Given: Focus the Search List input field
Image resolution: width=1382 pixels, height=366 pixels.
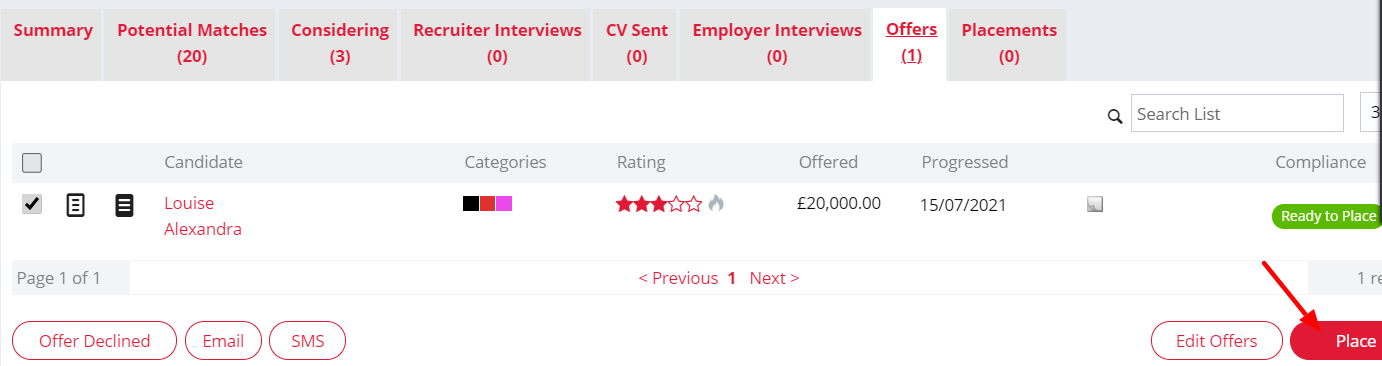Looking at the screenshot, I should tap(1237, 113).
